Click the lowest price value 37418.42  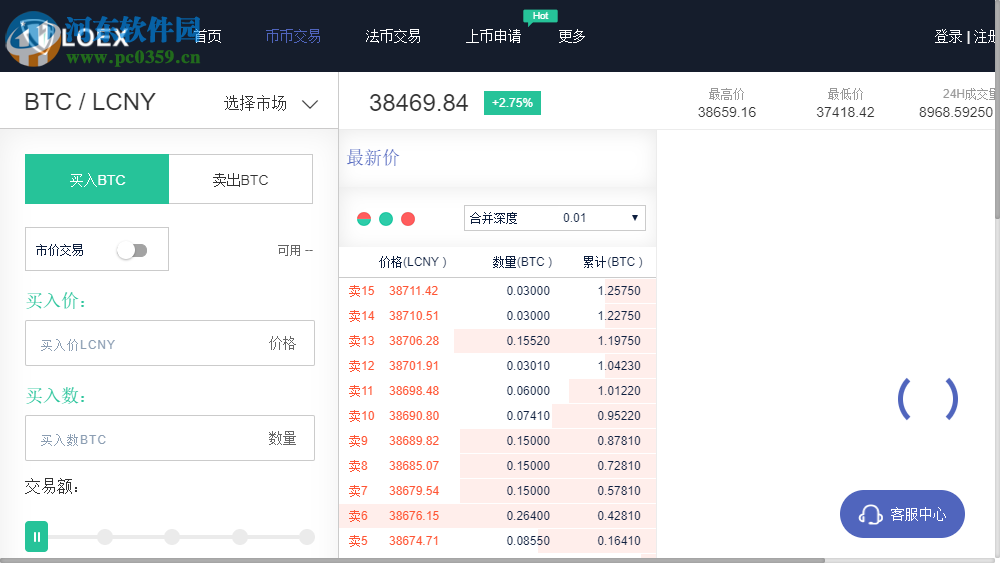pyautogui.click(x=845, y=112)
